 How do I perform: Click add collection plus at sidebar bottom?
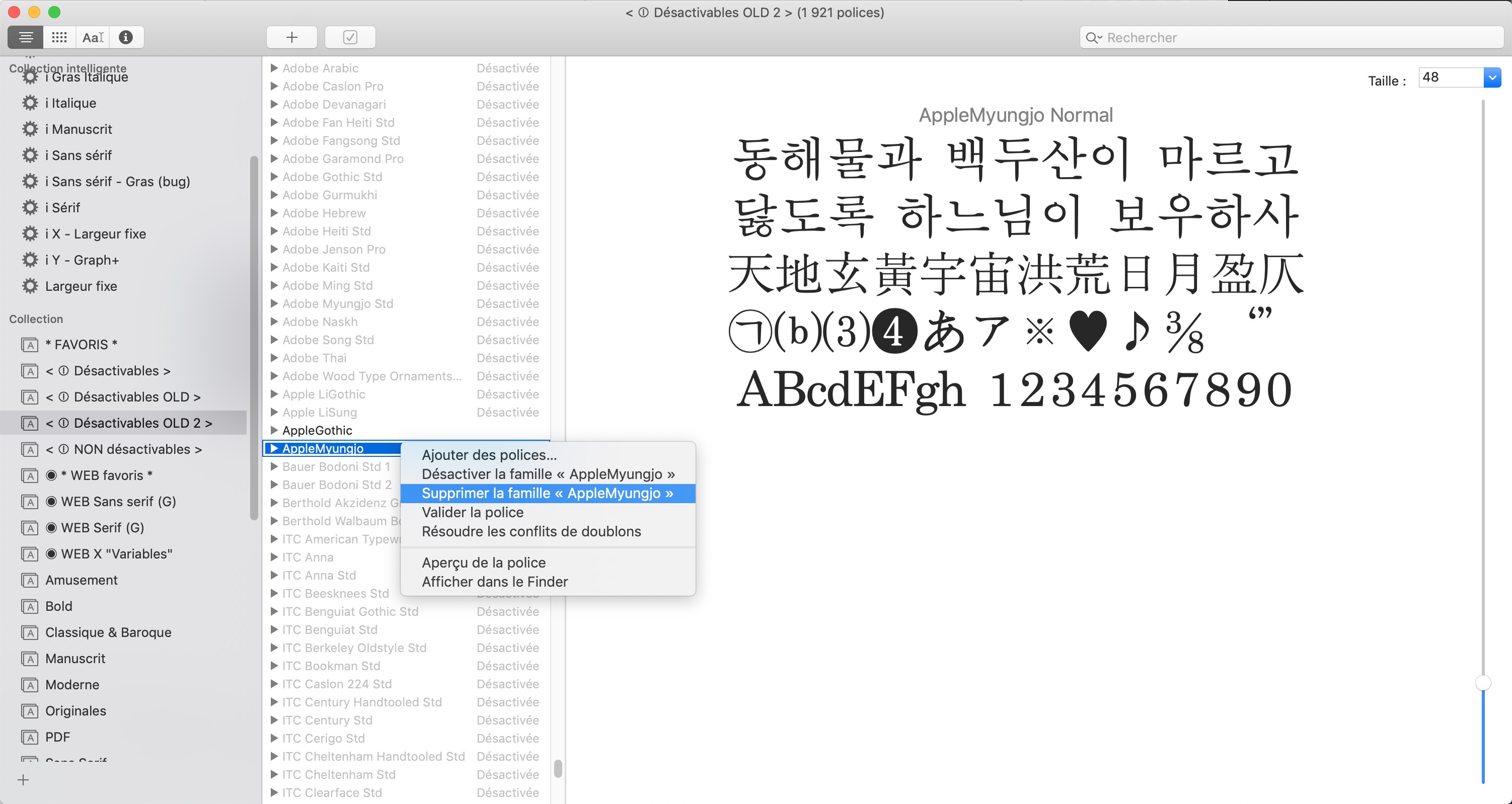(24, 780)
